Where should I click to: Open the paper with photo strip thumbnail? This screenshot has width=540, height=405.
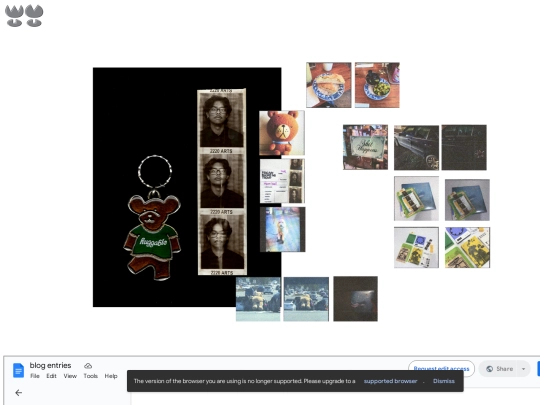coord(282,181)
